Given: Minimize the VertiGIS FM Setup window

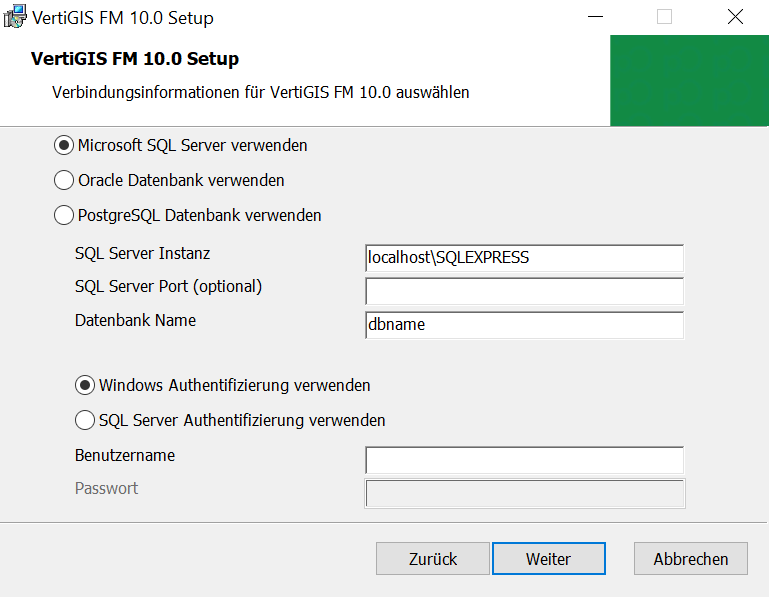Looking at the screenshot, I should pos(595,17).
